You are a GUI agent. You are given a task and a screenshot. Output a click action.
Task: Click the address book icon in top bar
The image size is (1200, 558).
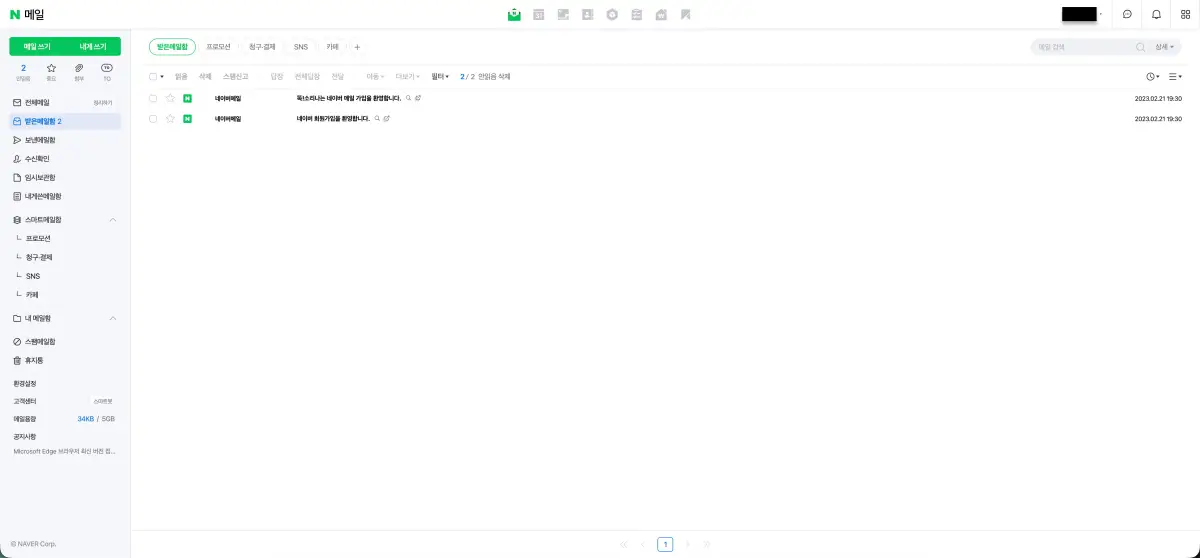point(587,15)
